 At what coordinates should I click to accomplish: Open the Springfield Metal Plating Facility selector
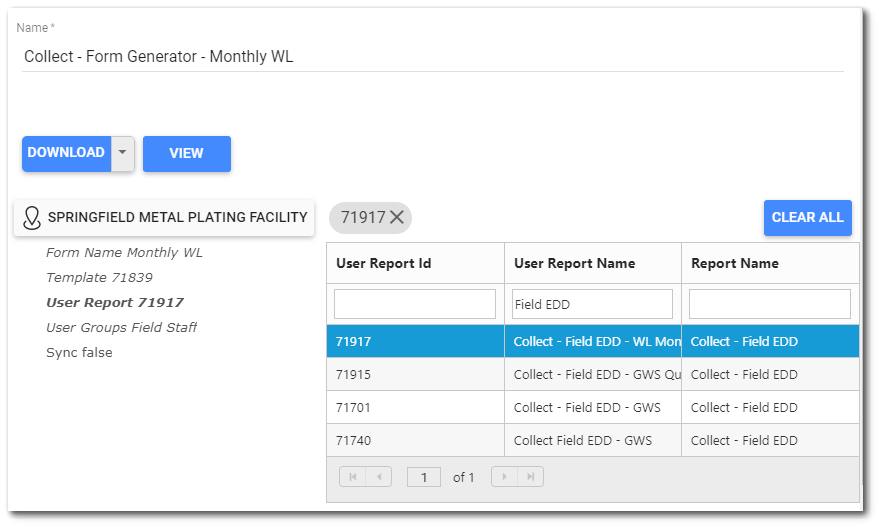[x=164, y=218]
